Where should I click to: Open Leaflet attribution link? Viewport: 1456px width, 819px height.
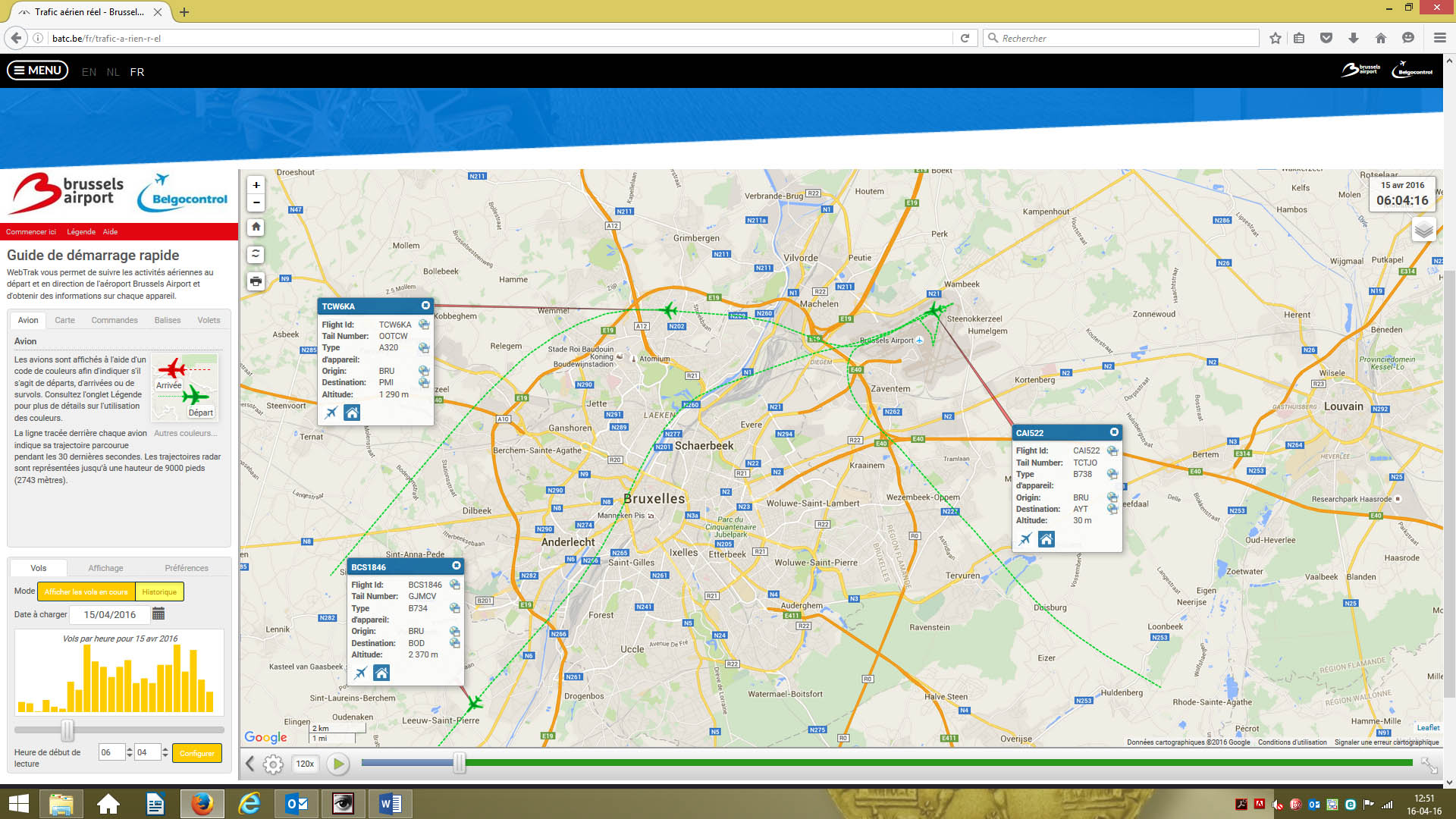click(1428, 728)
